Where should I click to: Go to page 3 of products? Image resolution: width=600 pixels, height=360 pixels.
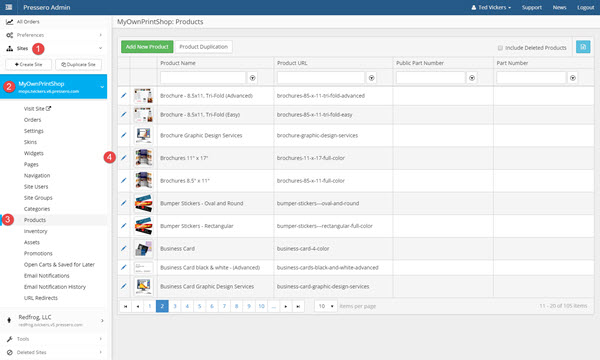tap(174, 306)
